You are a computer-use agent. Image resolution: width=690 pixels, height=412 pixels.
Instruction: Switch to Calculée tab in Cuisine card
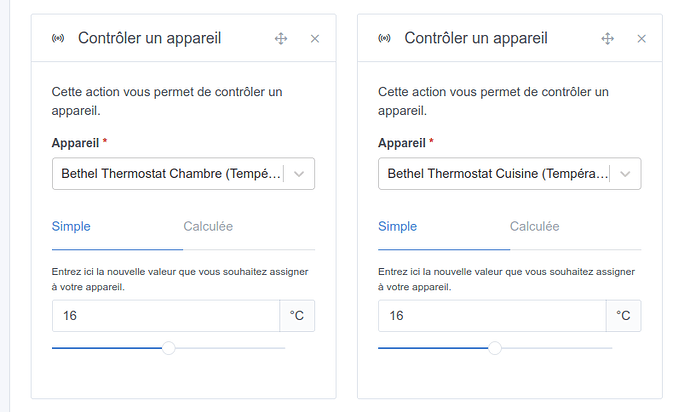[x=534, y=227]
